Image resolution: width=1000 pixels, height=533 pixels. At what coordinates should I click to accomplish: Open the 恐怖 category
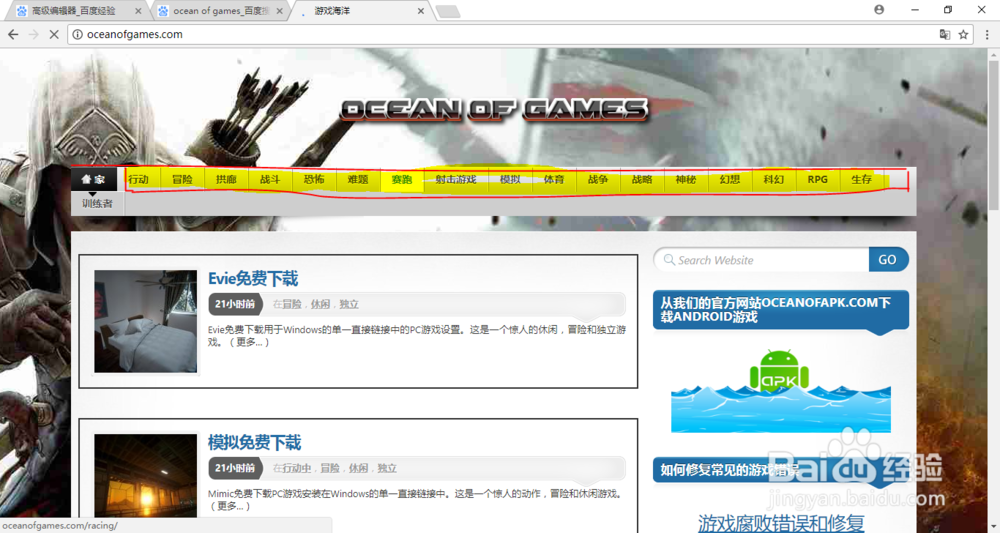tap(314, 180)
